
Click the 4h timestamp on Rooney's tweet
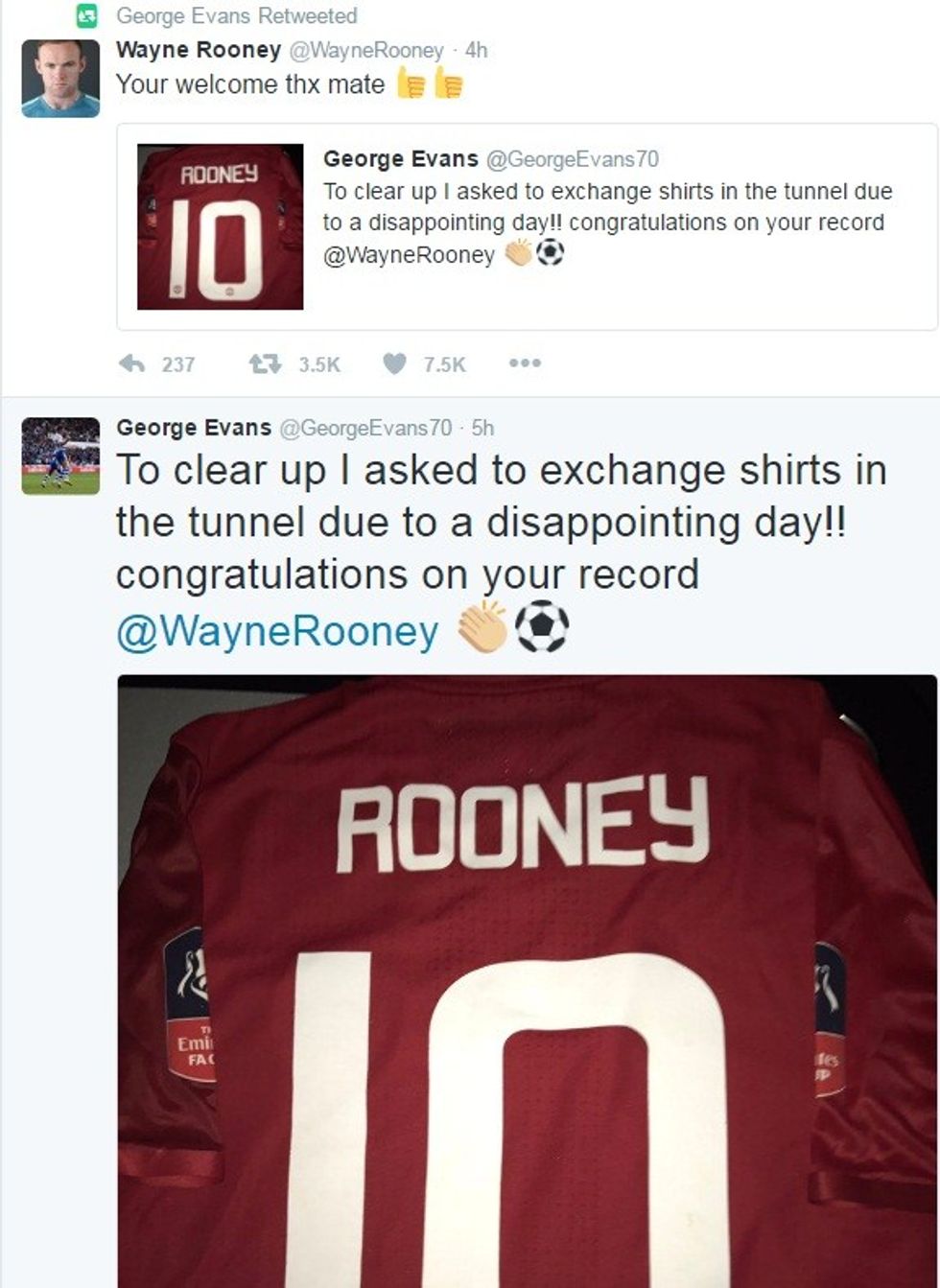476,50
